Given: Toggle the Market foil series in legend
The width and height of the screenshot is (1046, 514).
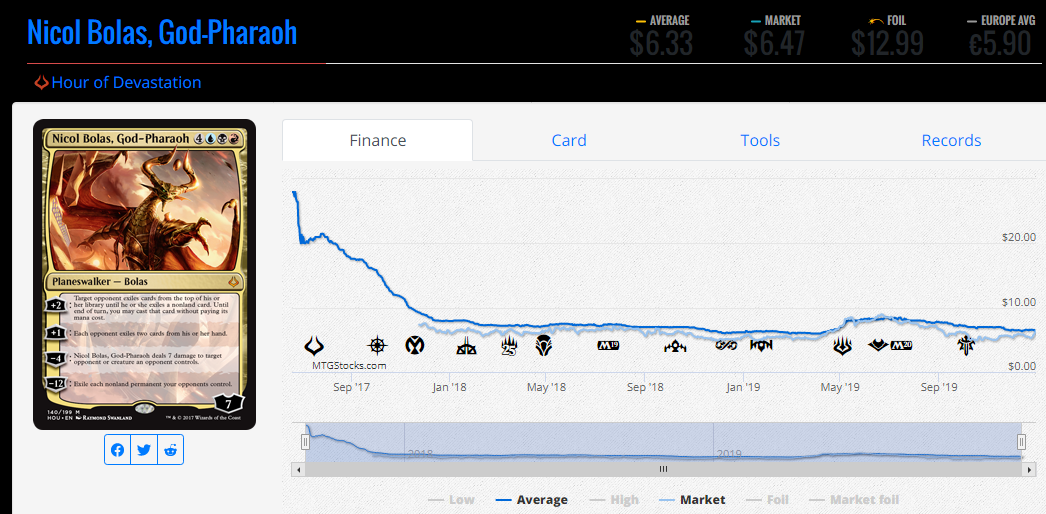Looking at the screenshot, I should (854, 499).
